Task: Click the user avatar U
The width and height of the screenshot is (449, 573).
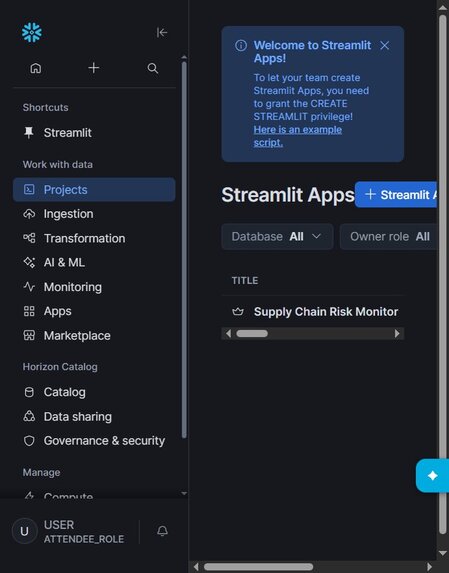Action: point(24,531)
